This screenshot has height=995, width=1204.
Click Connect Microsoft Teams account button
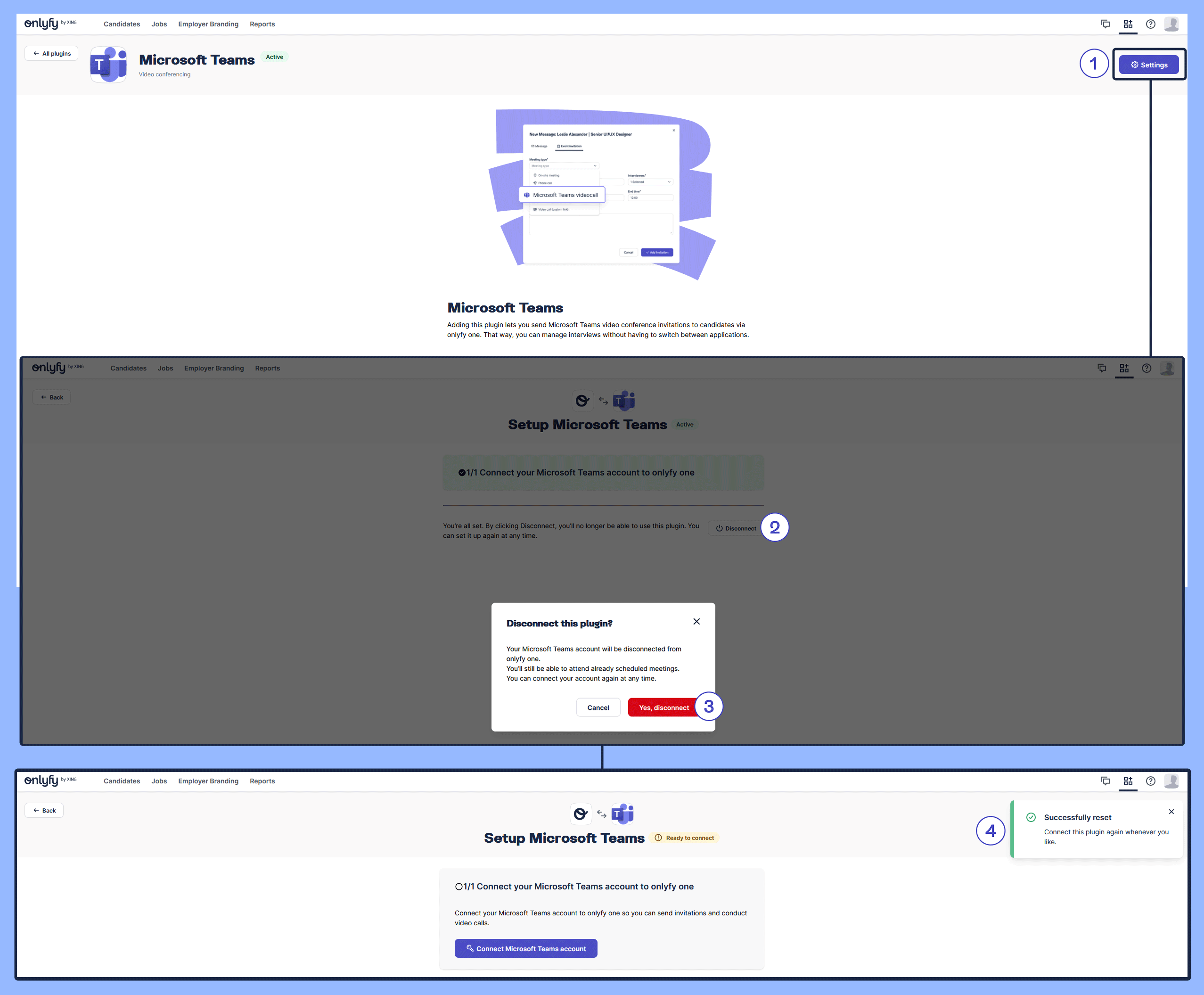pyautogui.click(x=525, y=948)
